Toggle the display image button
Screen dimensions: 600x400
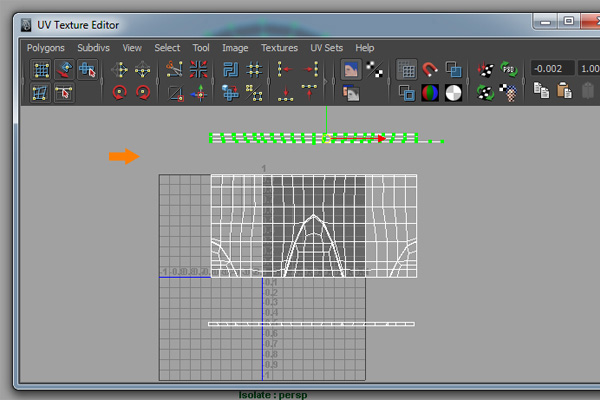pyautogui.click(x=351, y=70)
